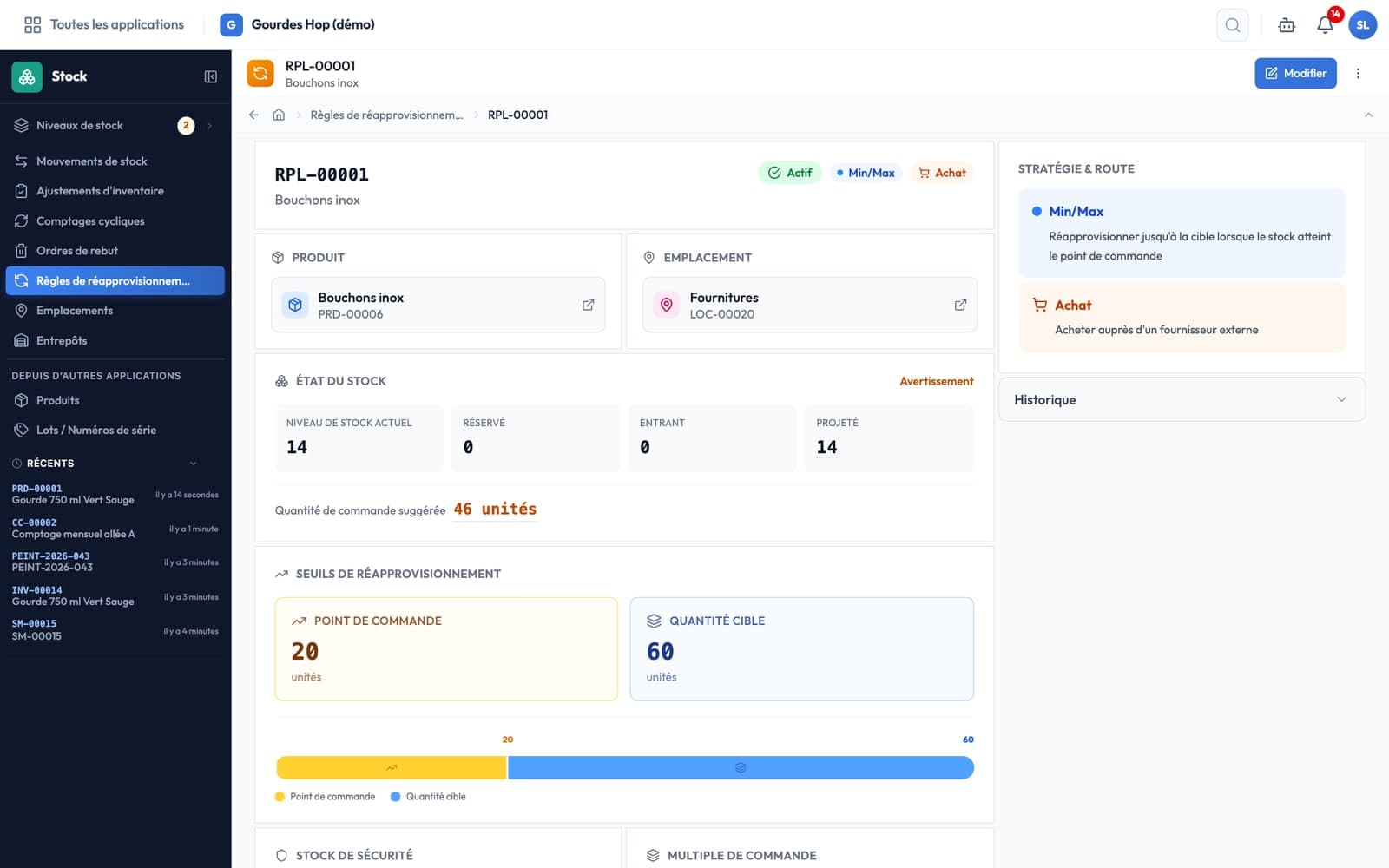Click the assistant robot icon
This screenshot has width=1389, height=868.
point(1287,25)
